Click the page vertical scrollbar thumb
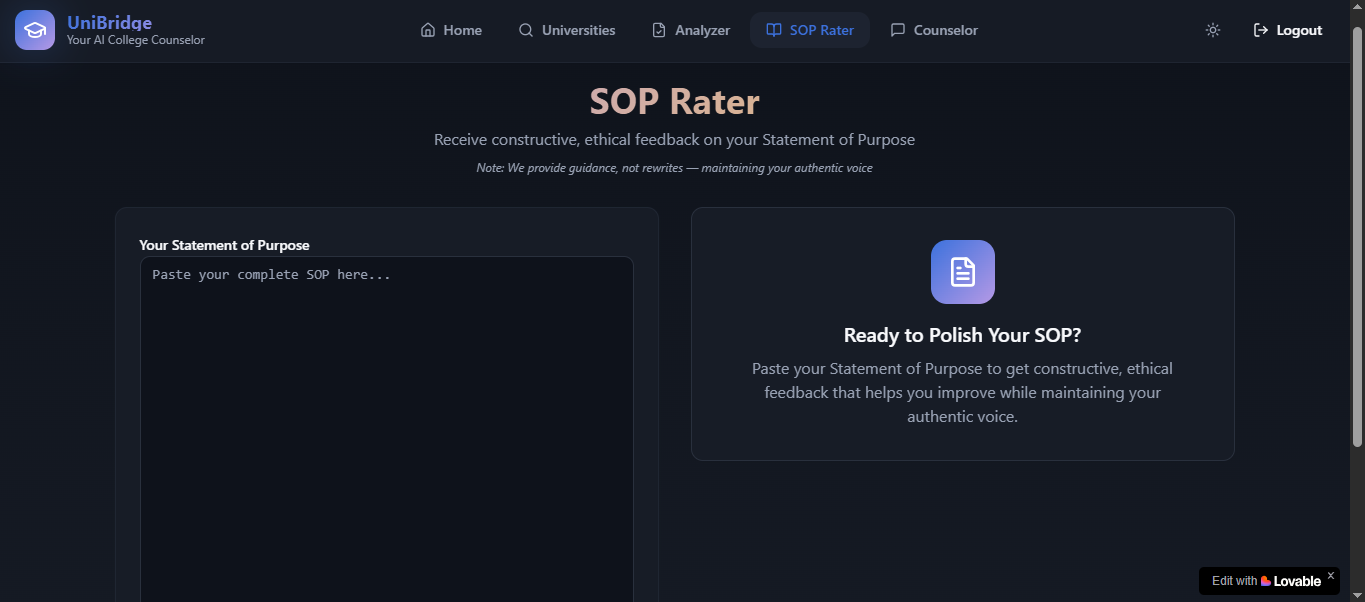This screenshot has height=602, width=1365. 1357,236
